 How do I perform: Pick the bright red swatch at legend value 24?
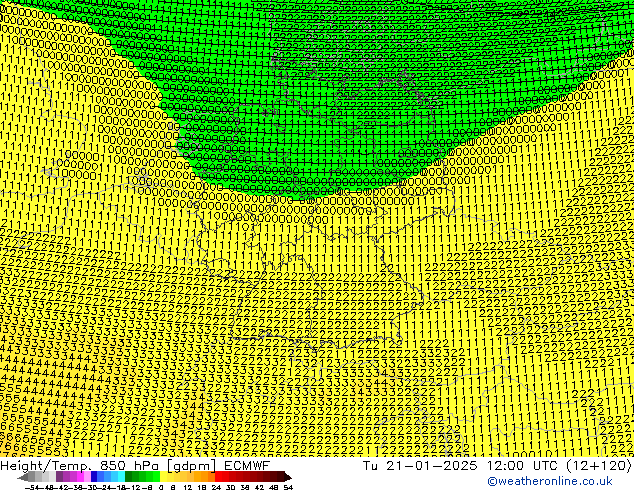tap(218, 477)
